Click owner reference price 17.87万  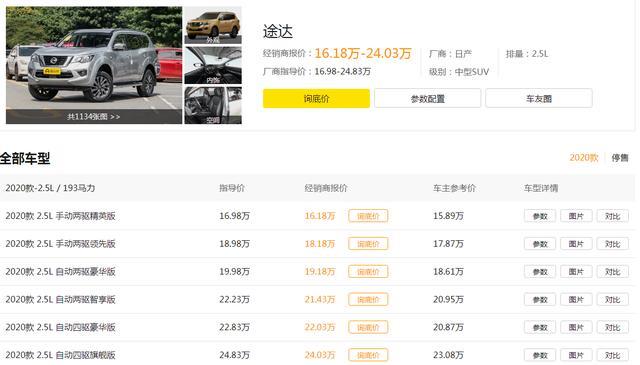(x=448, y=243)
